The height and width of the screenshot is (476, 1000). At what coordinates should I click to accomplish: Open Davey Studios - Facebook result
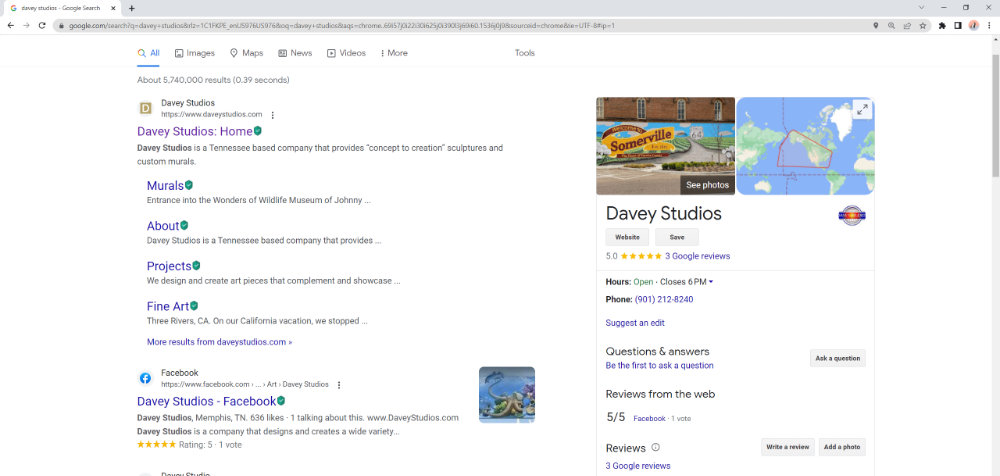coord(206,401)
